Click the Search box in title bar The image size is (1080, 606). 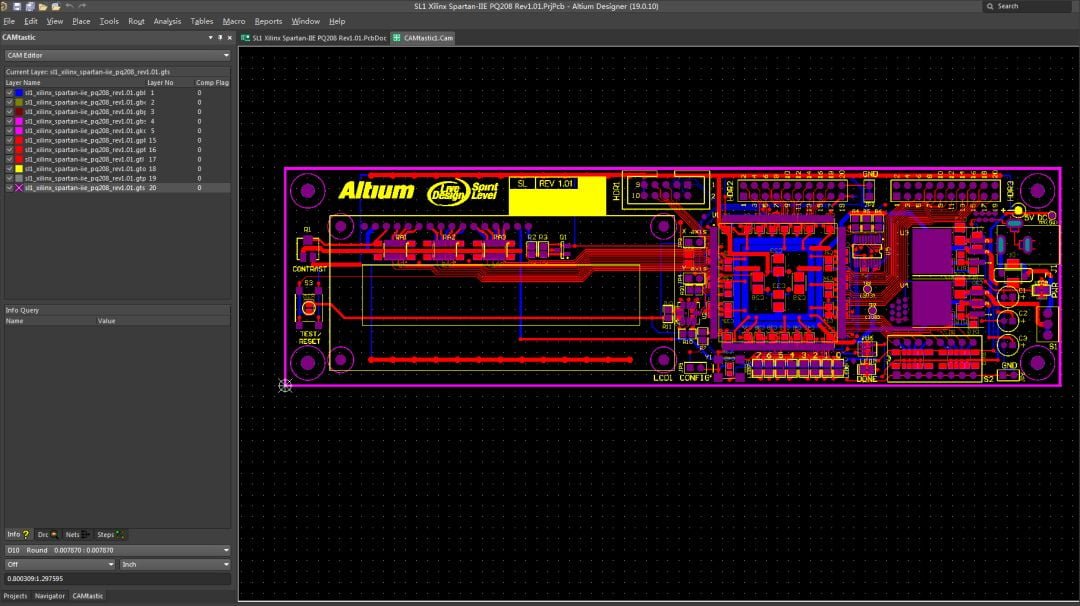(x=1026, y=6)
